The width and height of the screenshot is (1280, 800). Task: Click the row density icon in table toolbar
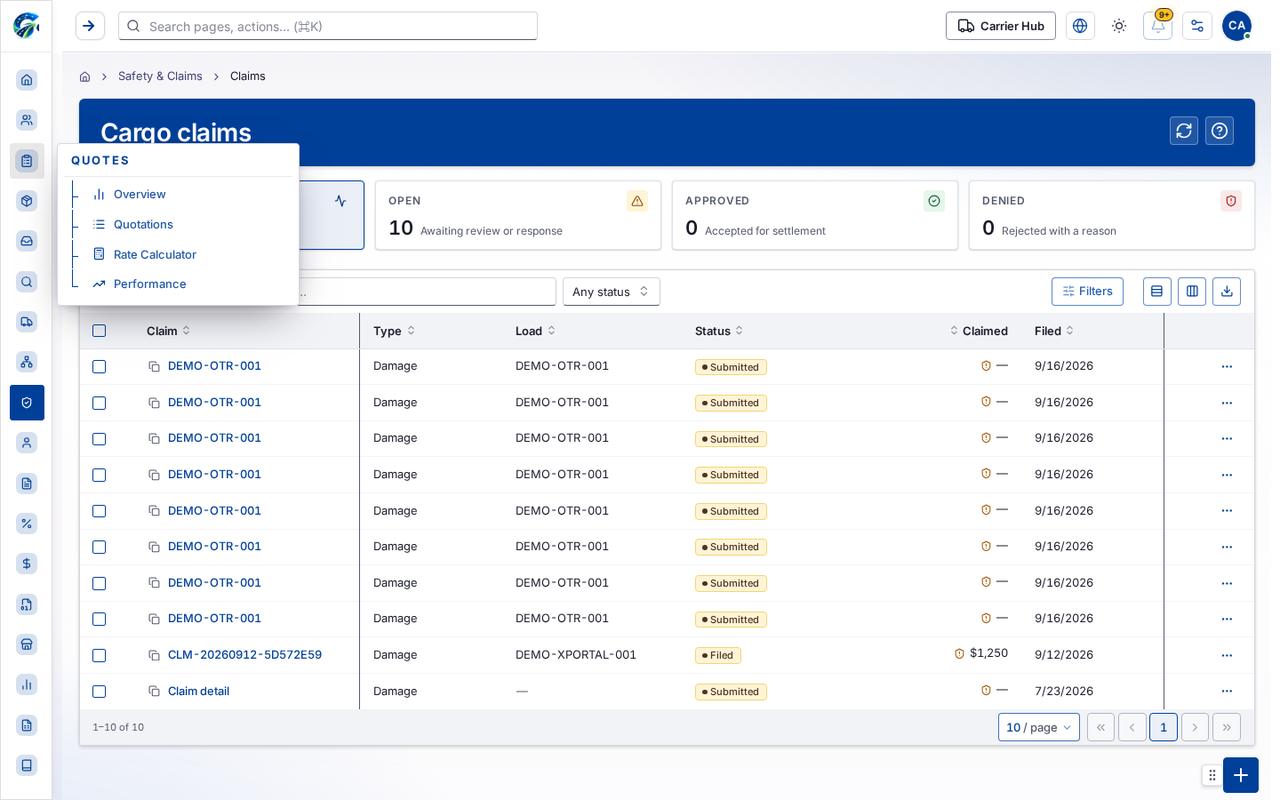point(1157,291)
